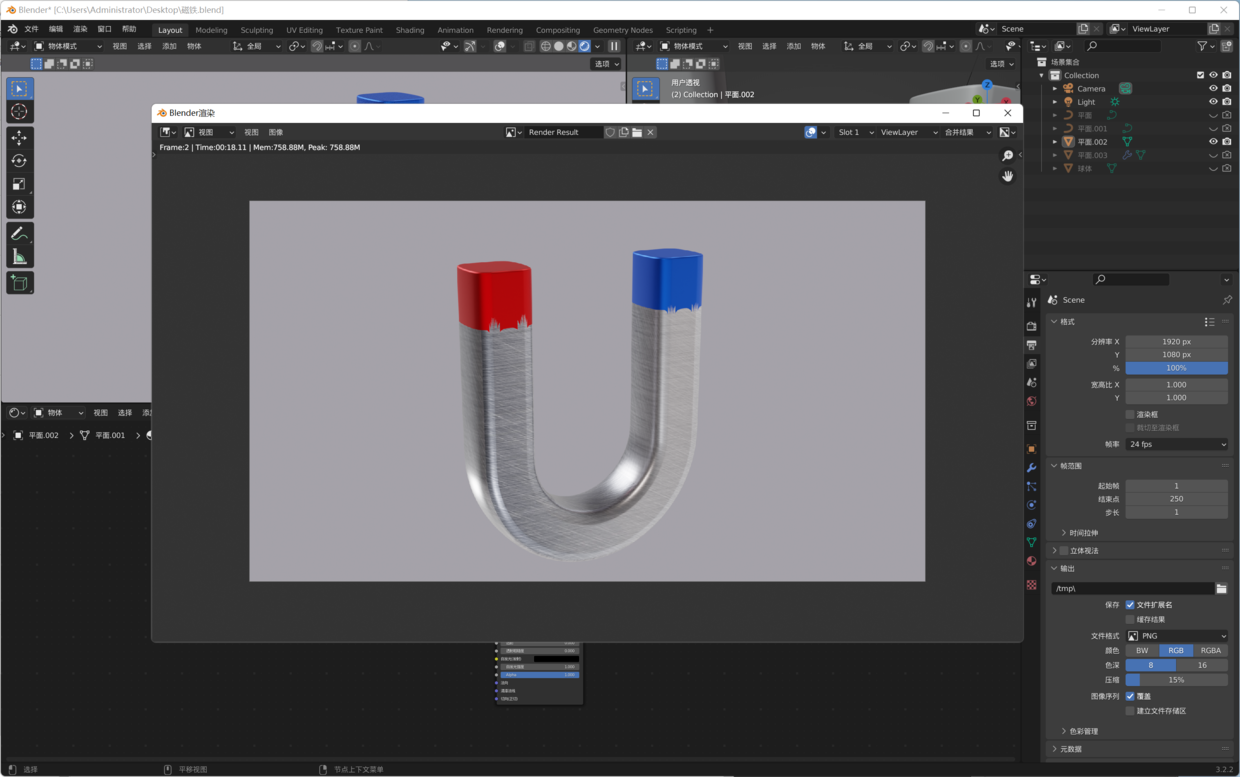Screen dimensions: 1240x777
Task: Click the resolution 100% slider
Action: 1177,368
